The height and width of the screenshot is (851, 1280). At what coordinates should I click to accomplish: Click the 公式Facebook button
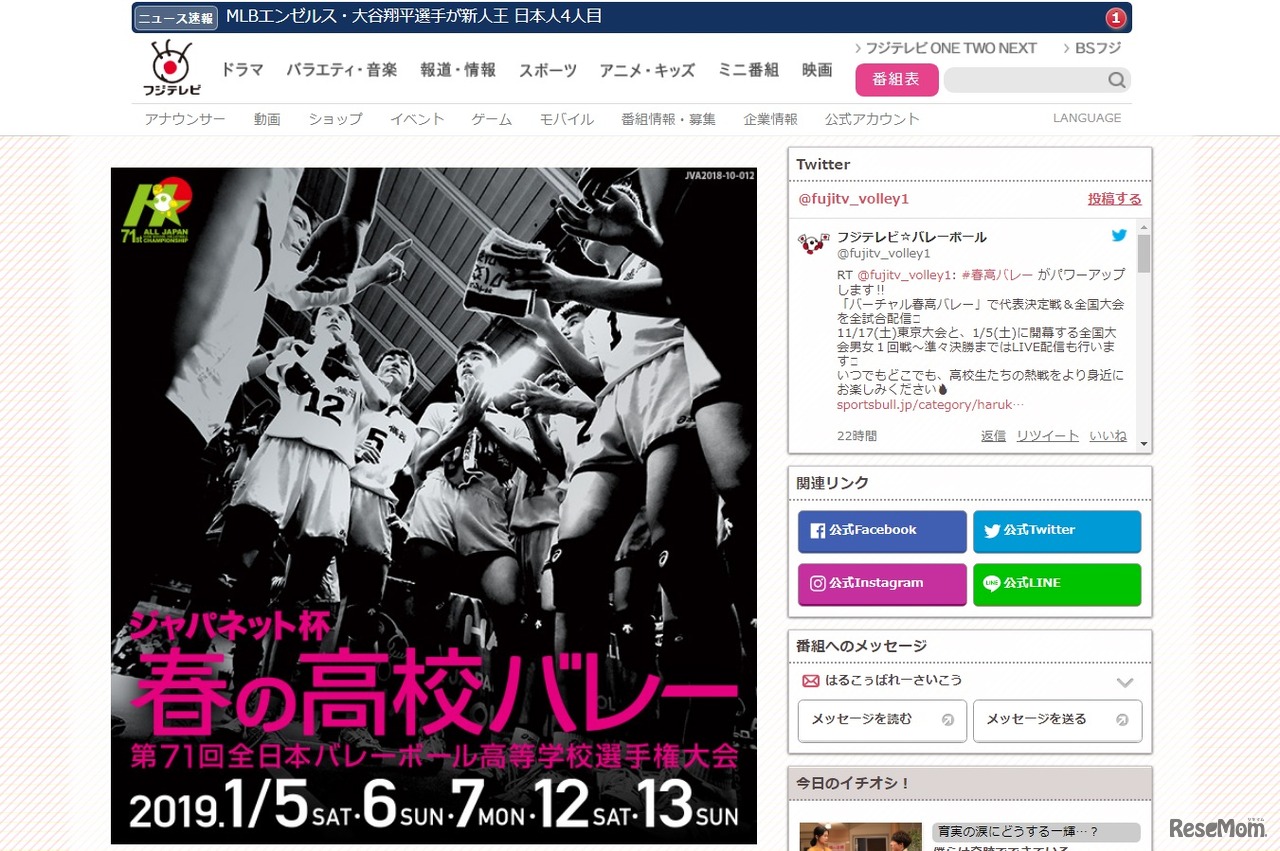[x=882, y=531]
